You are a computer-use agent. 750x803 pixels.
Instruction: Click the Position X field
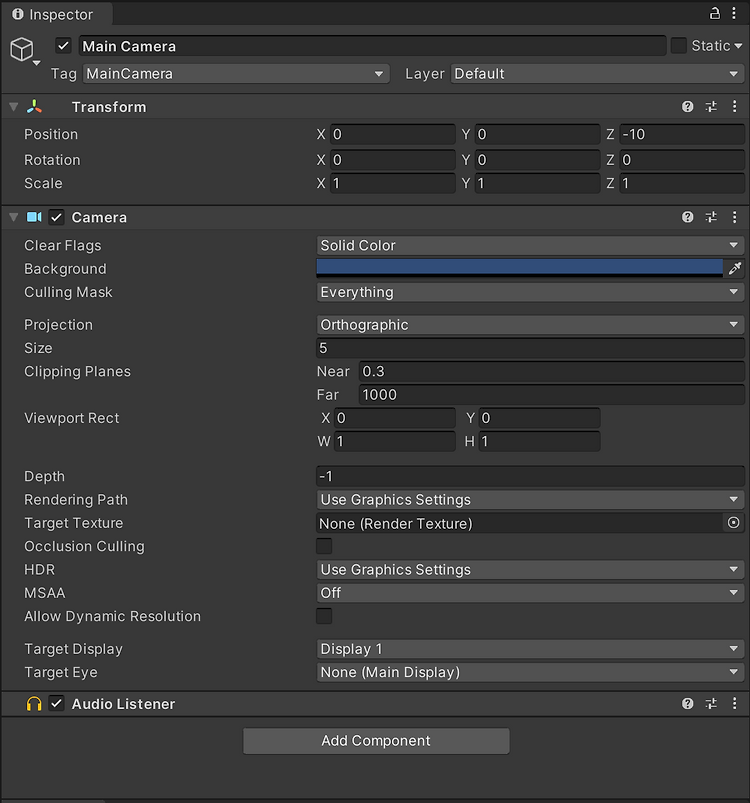(x=393, y=134)
